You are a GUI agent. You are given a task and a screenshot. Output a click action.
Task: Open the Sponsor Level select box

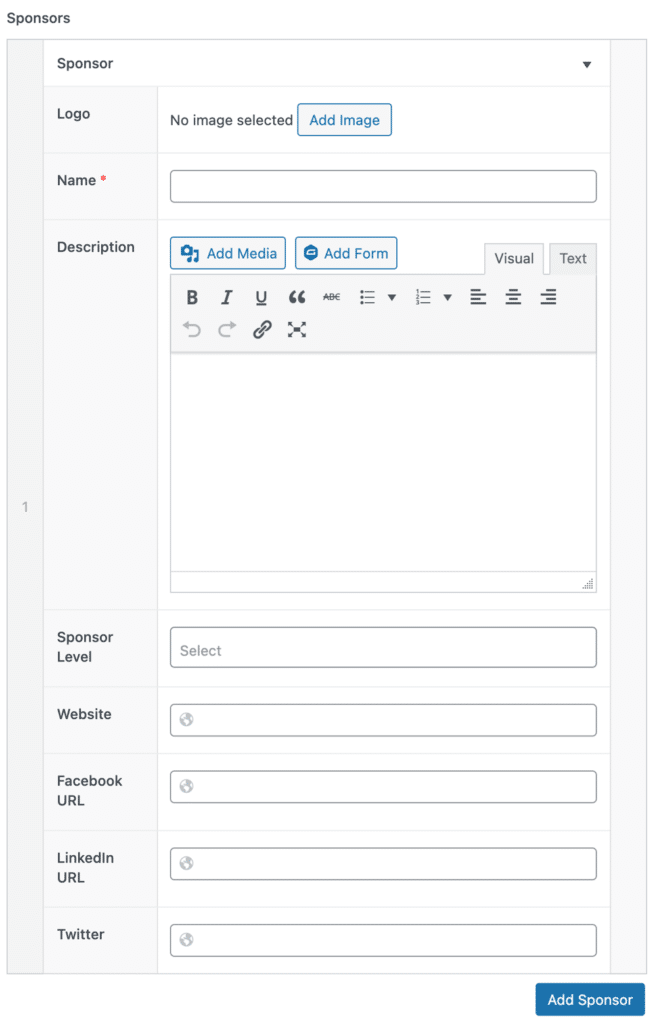[383, 648]
